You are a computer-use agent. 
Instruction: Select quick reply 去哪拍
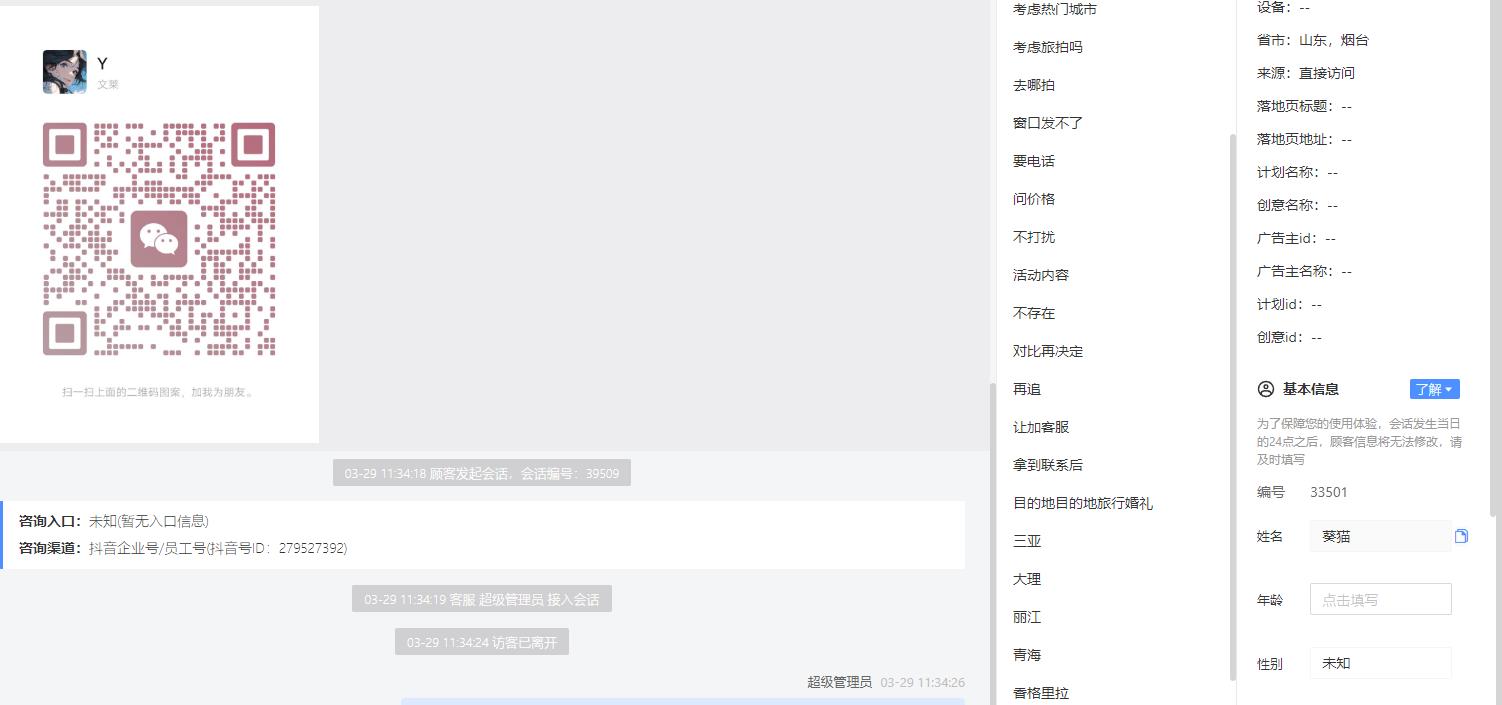(1034, 85)
